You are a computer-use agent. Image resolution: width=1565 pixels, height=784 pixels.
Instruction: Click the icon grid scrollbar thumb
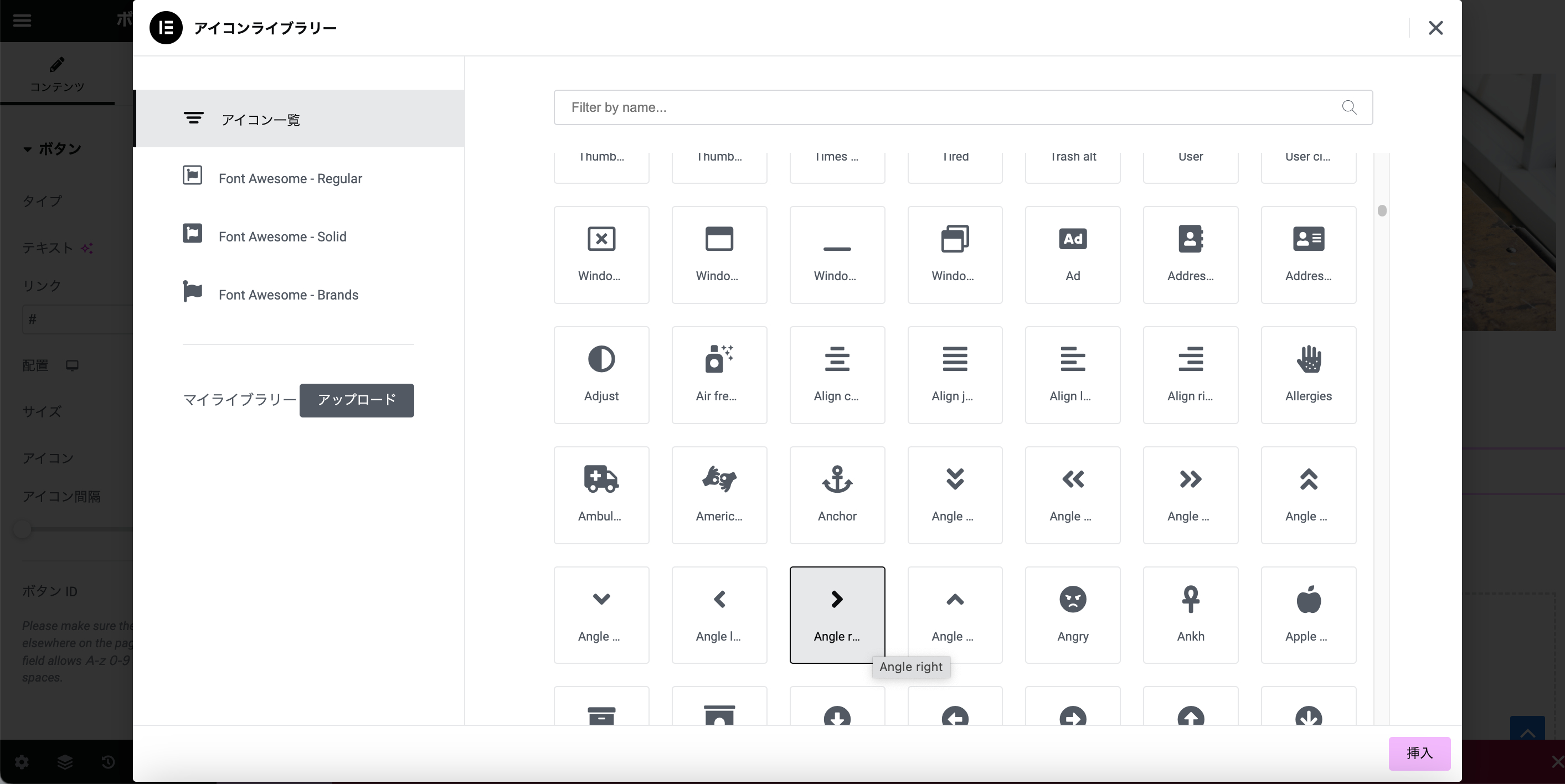(x=1382, y=211)
